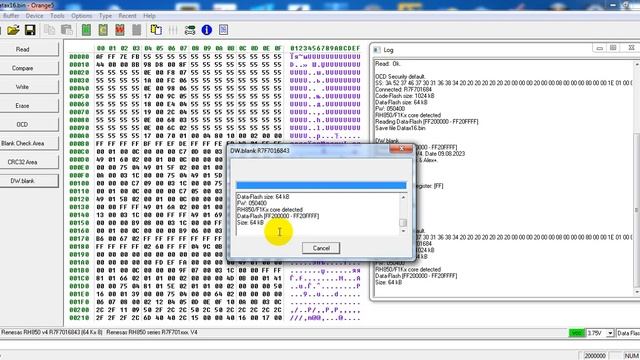The height and width of the screenshot is (360, 640).
Task: Click the blue progress bar in dialog
Action: click(321, 185)
